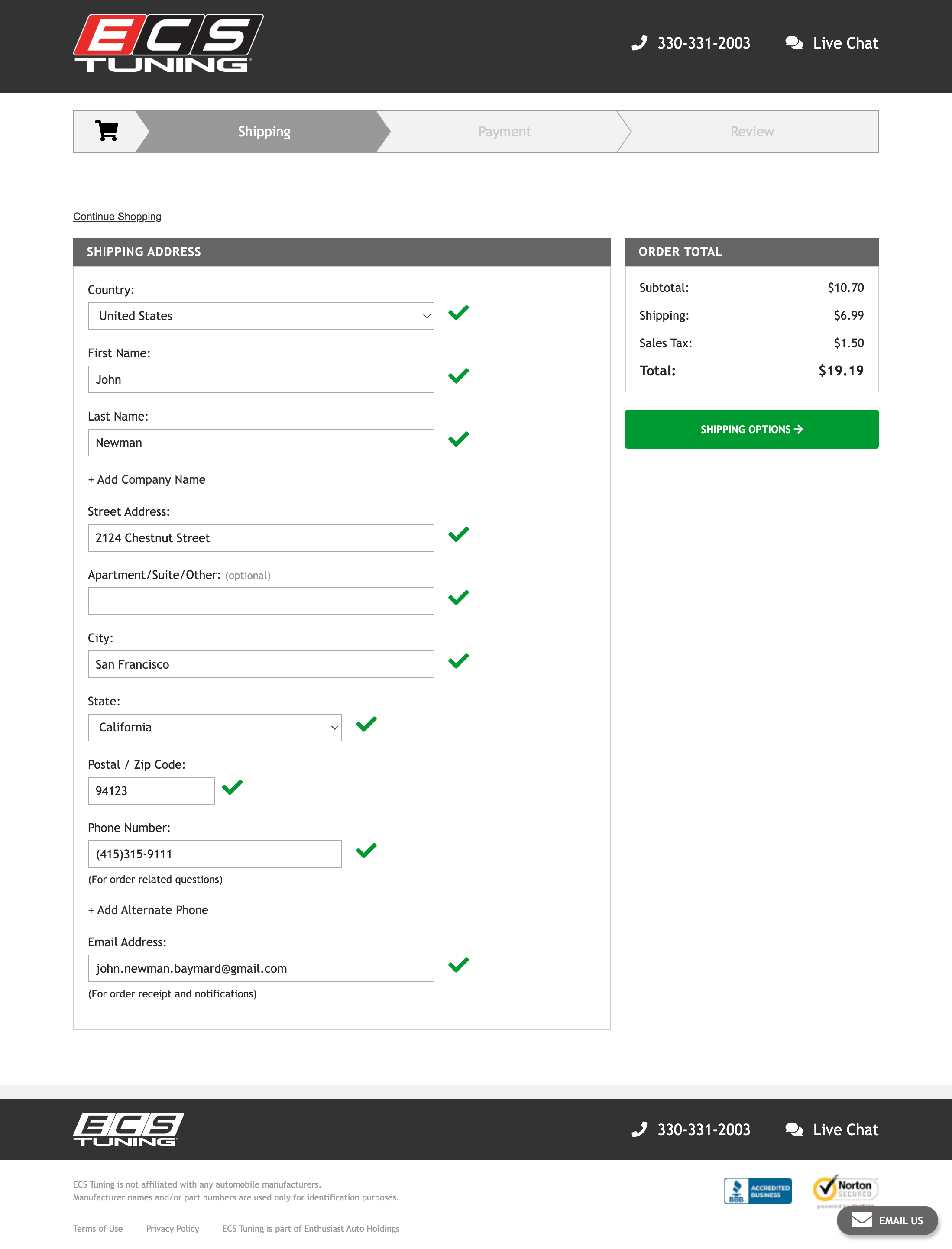
Task: Click the BBB Accredited Business badge
Action: tap(758, 1190)
